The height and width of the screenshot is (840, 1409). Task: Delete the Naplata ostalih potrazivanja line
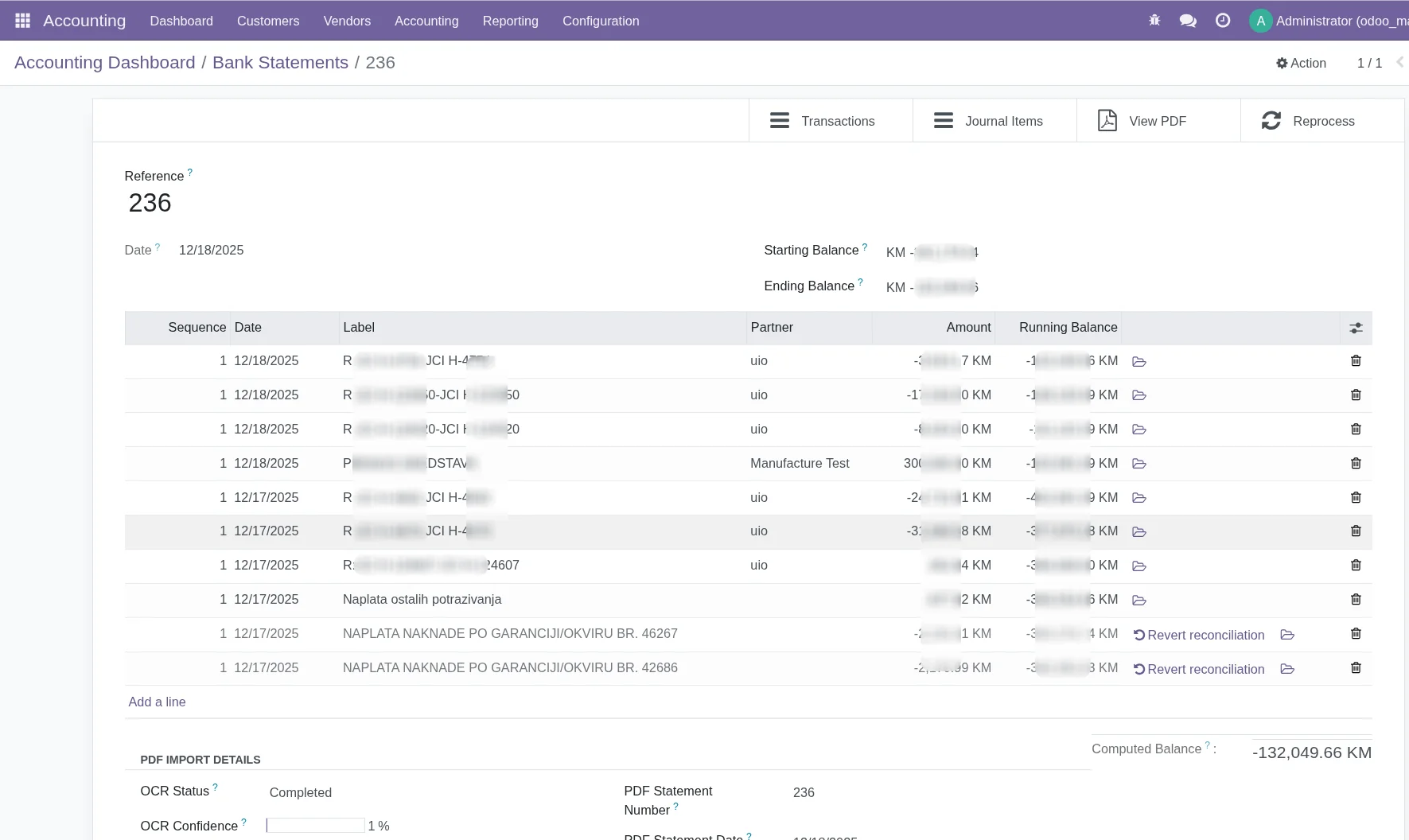click(1356, 600)
